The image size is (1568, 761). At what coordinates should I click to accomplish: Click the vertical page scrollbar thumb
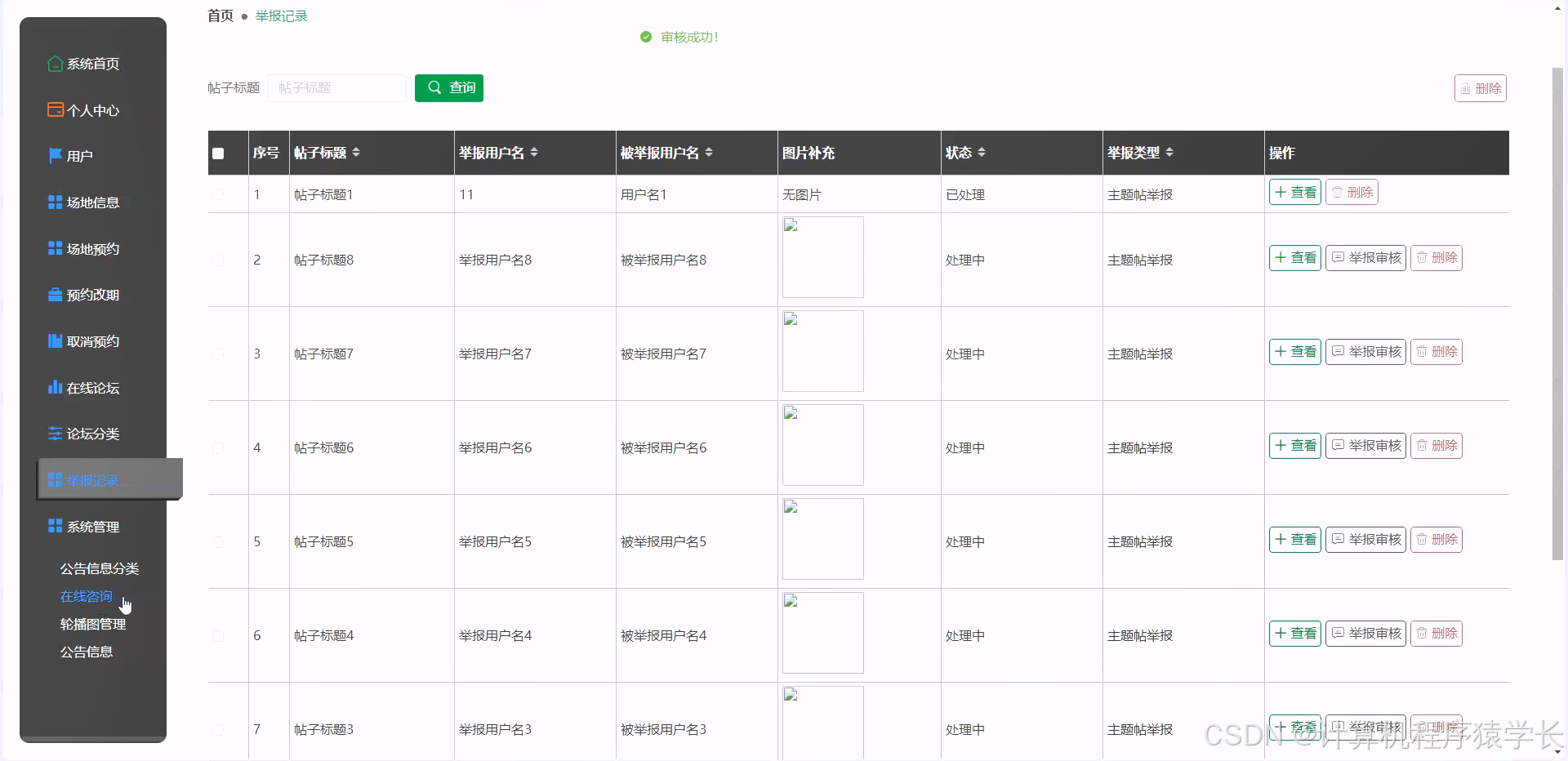point(1557,314)
